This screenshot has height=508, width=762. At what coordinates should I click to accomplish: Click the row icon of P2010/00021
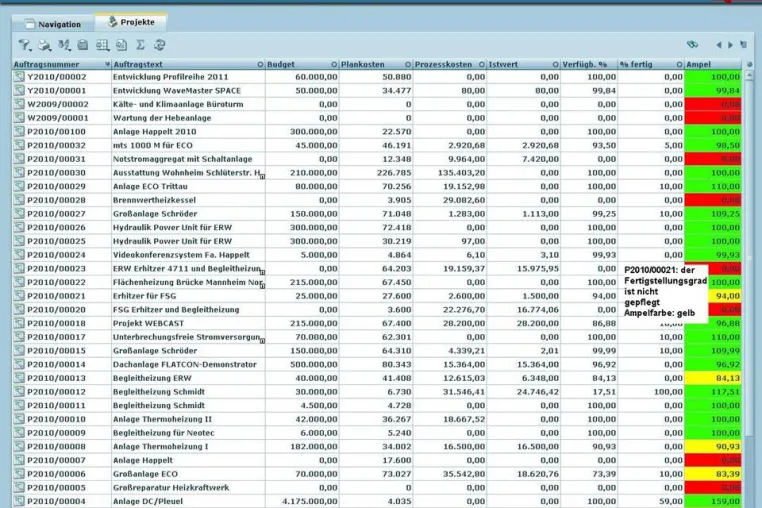19,296
